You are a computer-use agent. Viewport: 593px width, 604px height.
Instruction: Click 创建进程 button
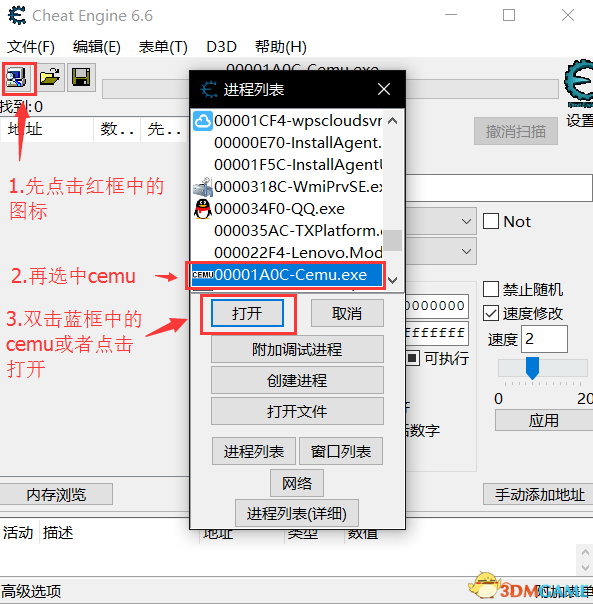[x=297, y=380]
